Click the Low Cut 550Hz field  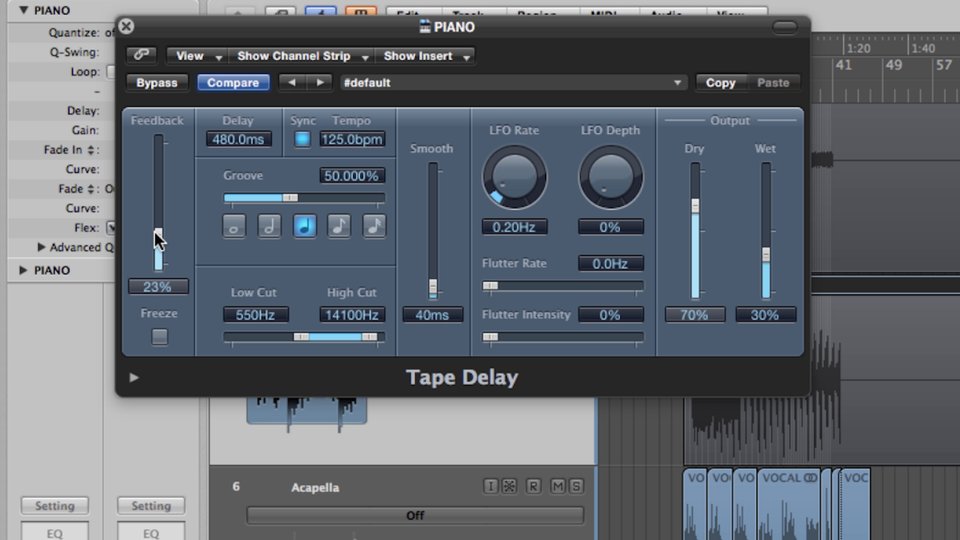pos(255,315)
